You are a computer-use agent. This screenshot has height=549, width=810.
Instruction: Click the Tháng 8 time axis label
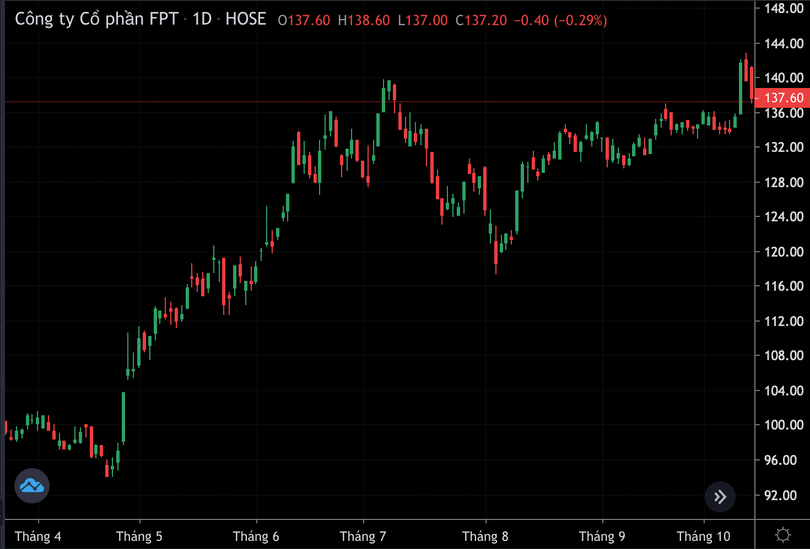click(485, 536)
